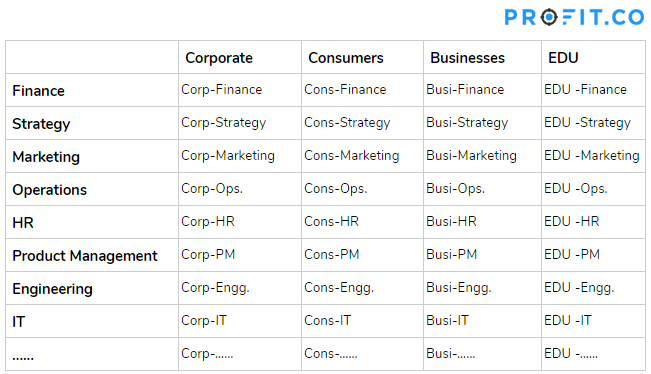This screenshot has width=651, height=374.
Task: Click the EDU column header
Action: 563,58
